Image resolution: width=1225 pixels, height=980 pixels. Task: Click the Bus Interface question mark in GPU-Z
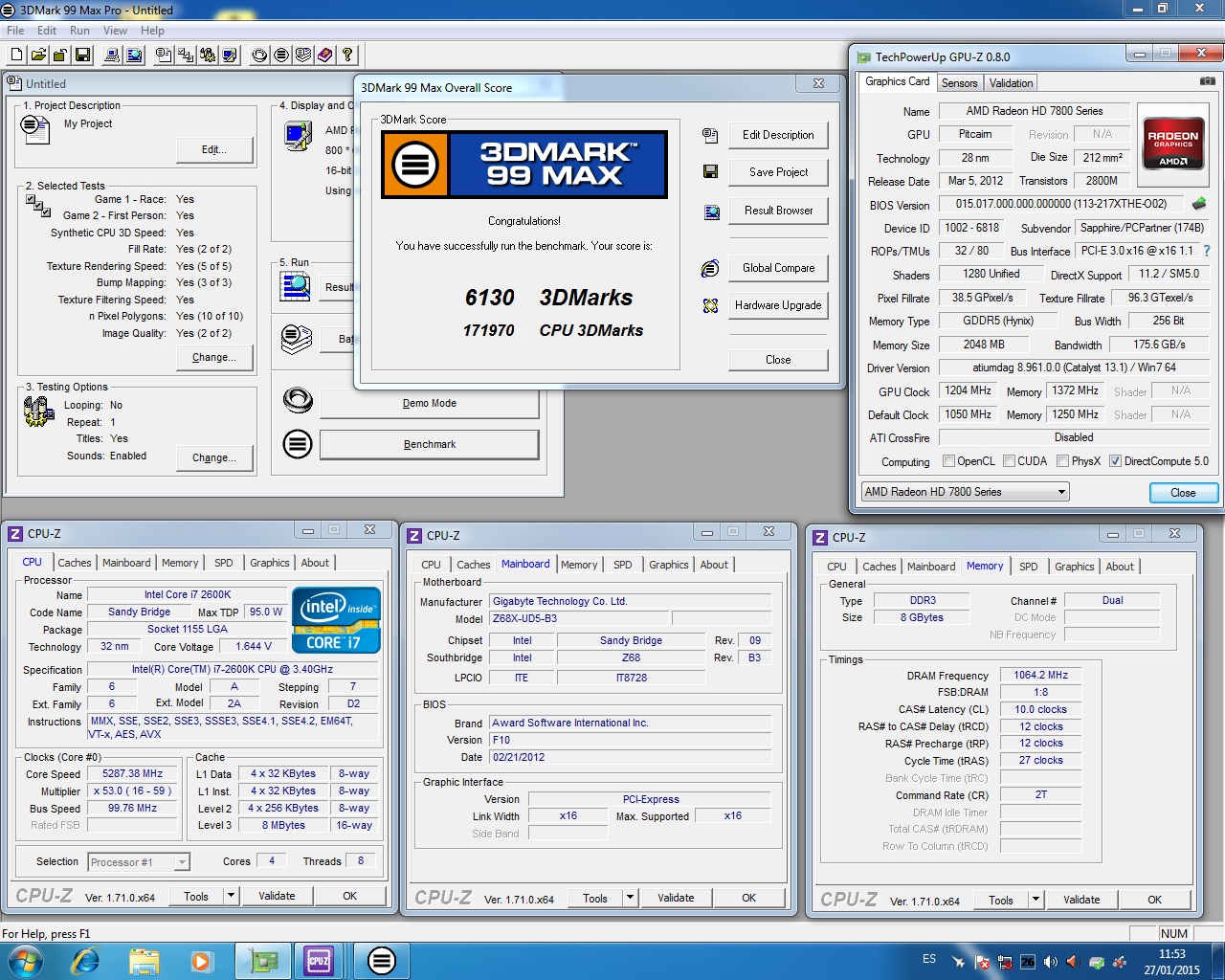(x=1207, y=251)
